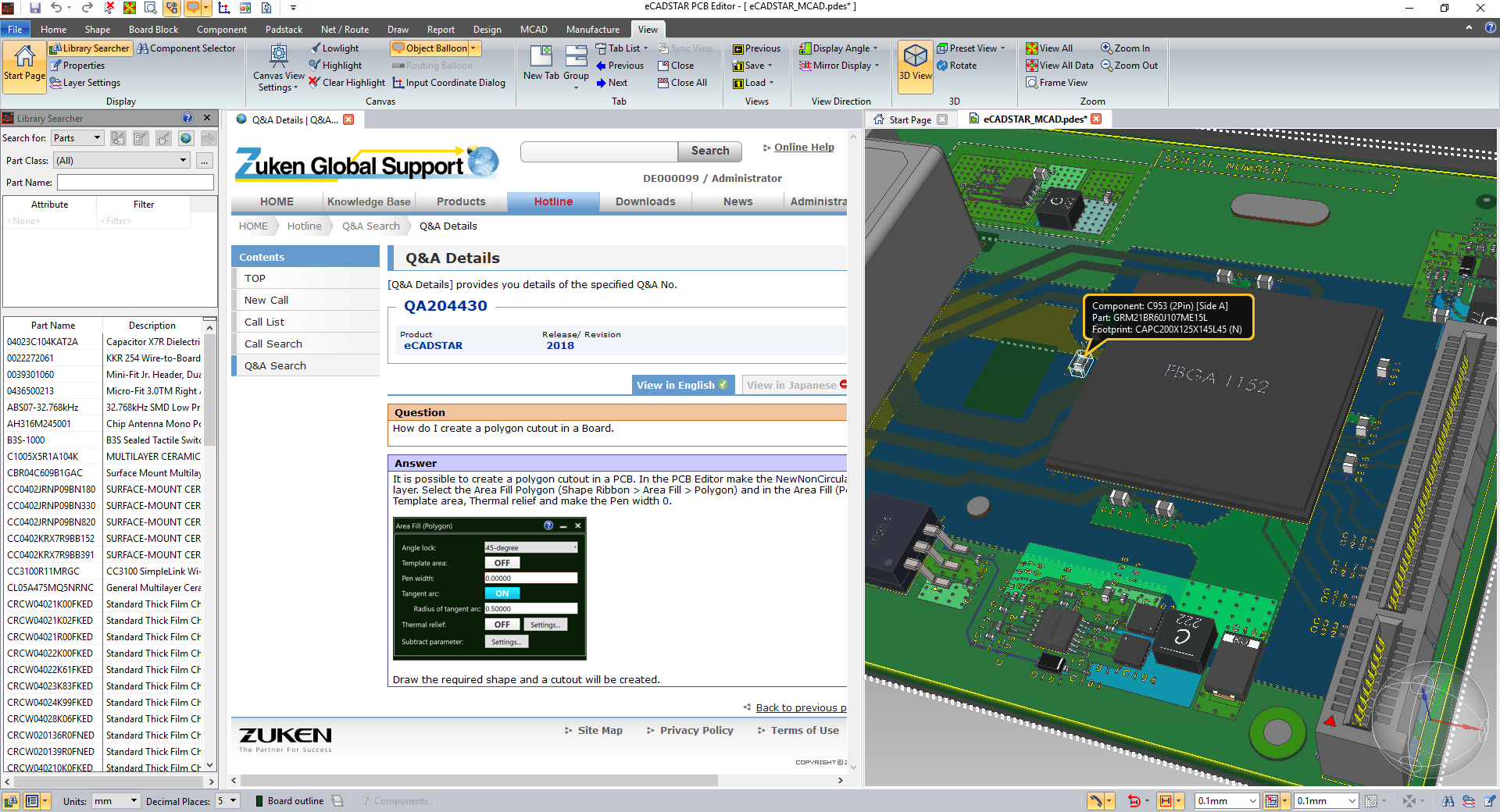Expand the Preset View dropdown

(971, 48)
